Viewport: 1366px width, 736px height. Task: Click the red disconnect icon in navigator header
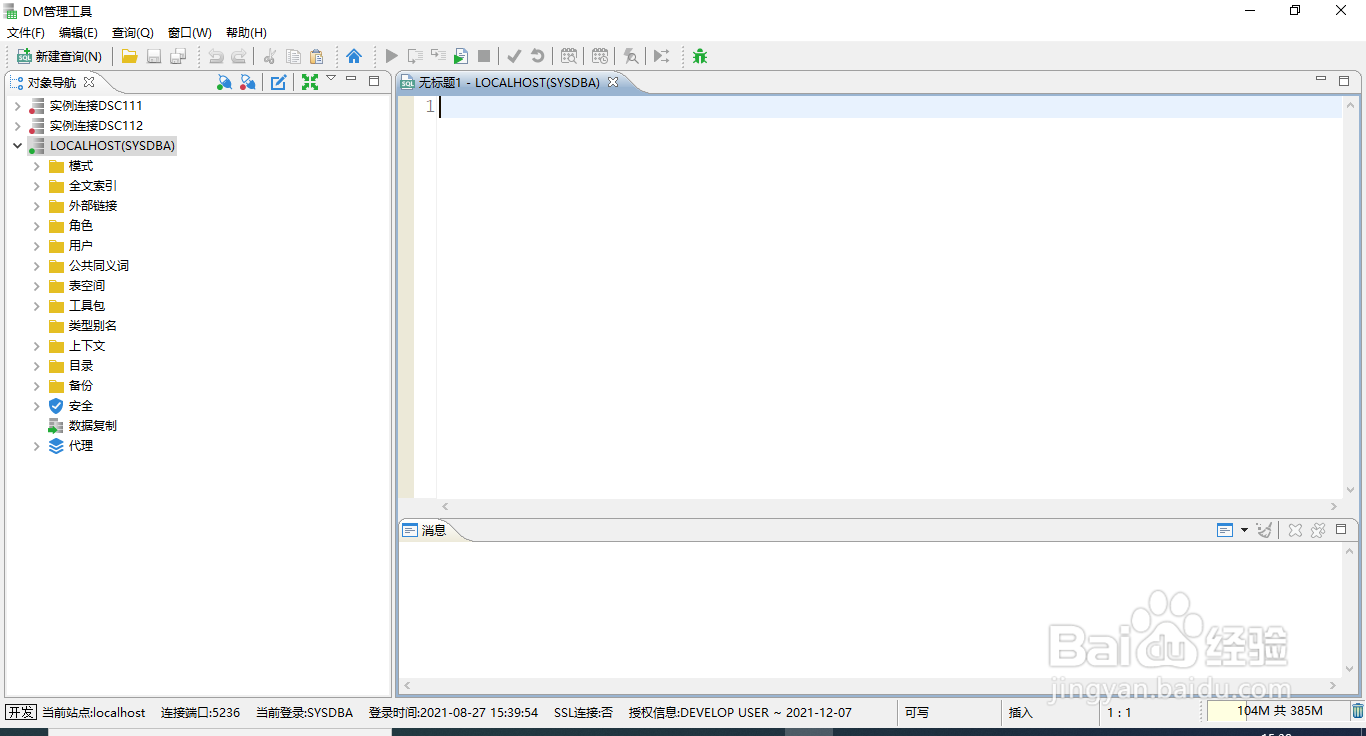pyautogui.click(x=248, y=82)
